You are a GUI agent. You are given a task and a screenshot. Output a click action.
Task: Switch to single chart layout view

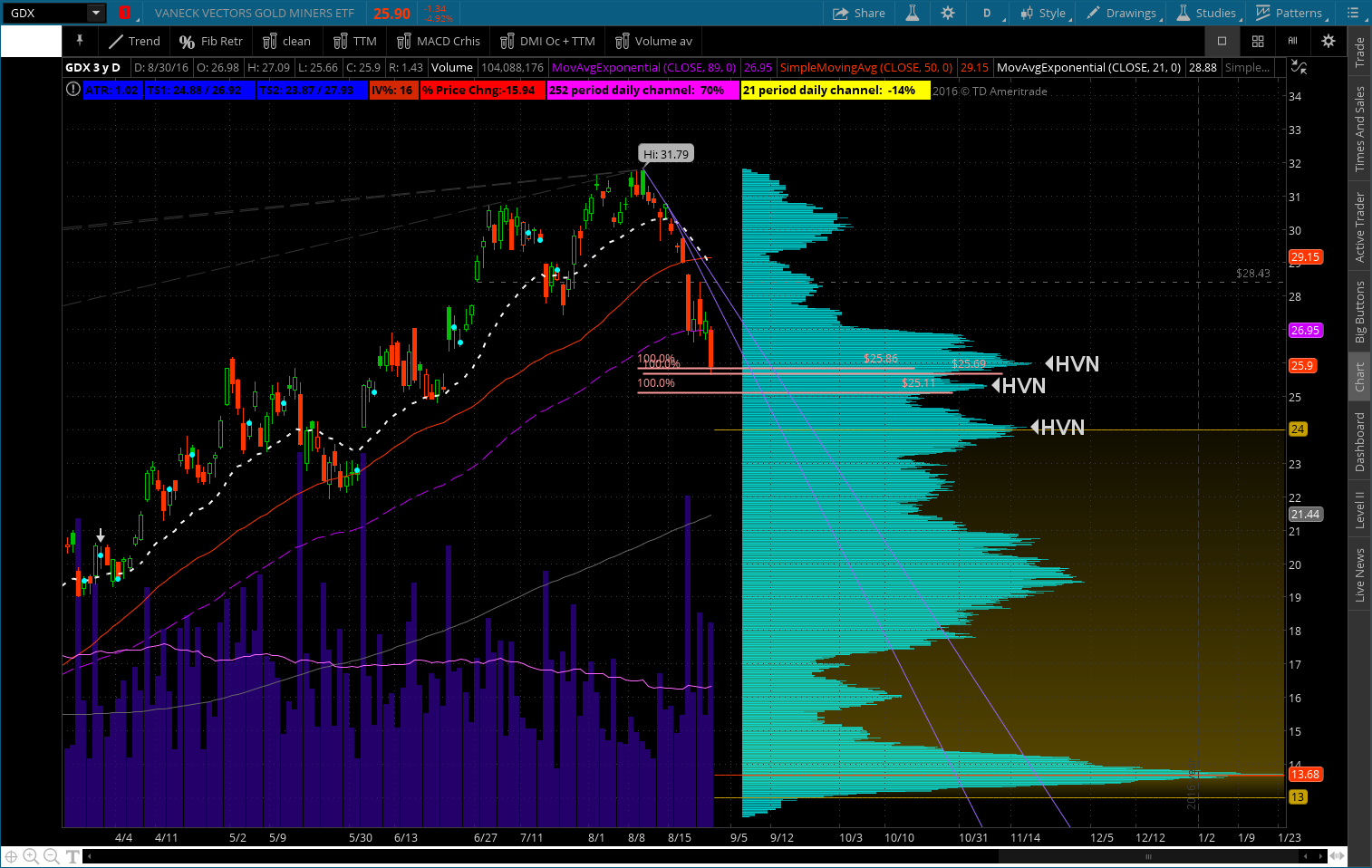[x=1222, y=41]
